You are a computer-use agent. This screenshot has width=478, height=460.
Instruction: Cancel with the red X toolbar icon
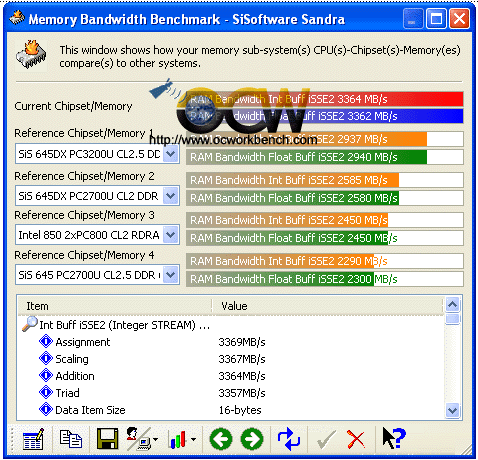[x=356, y=439]
